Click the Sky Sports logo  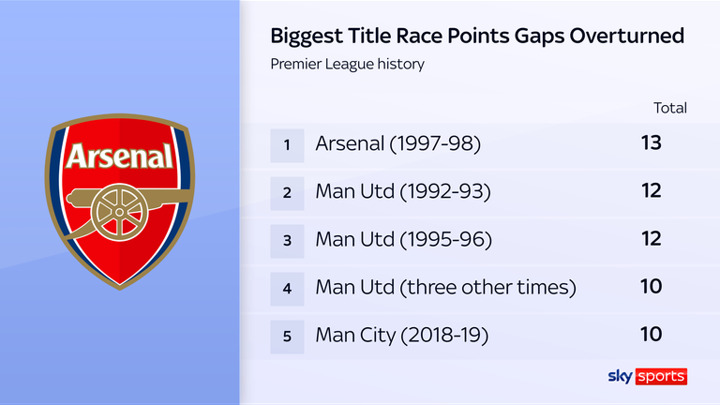[x=647, y=376]
